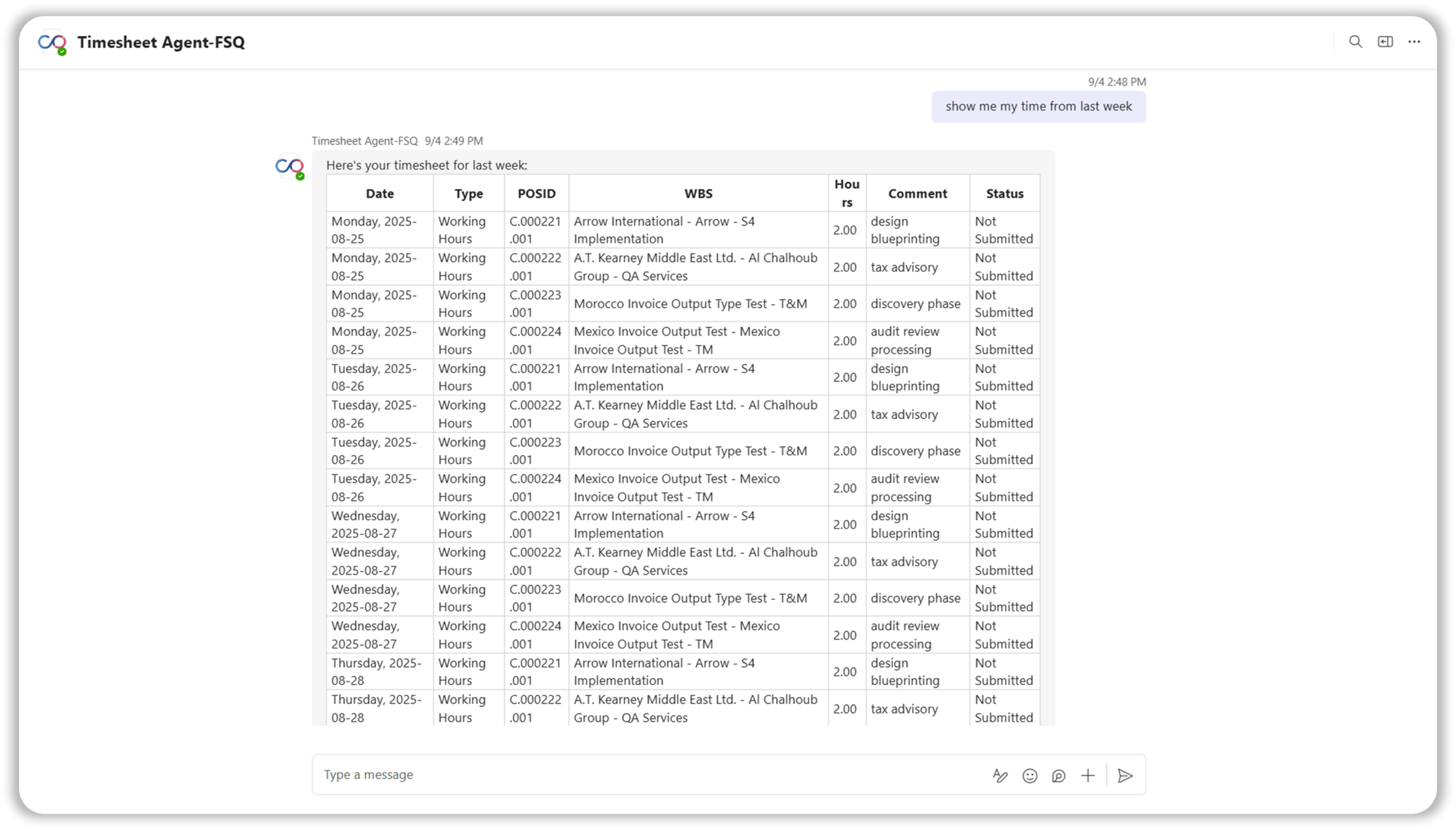
Task: Open chat in pop-out panel icon
Action: [1385, 42]
